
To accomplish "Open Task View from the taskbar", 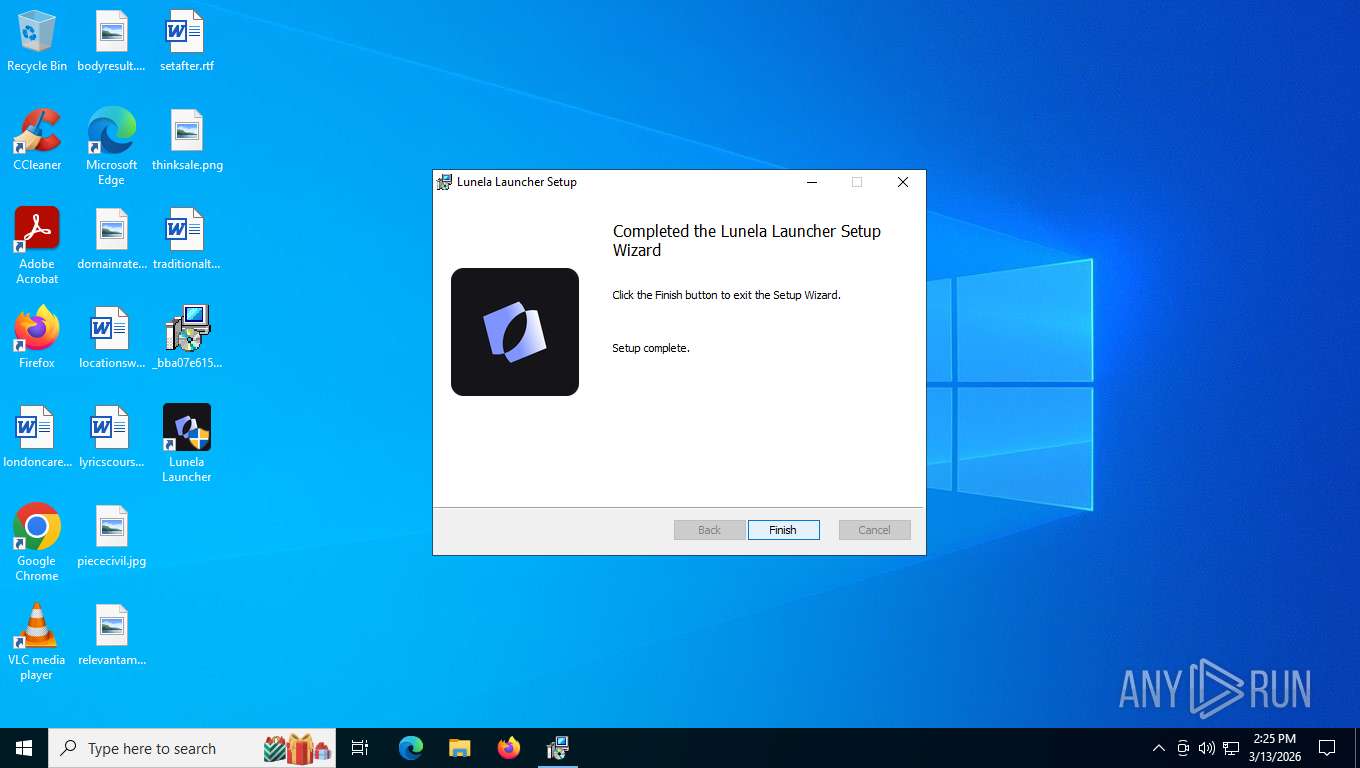I will coord(360,748).
